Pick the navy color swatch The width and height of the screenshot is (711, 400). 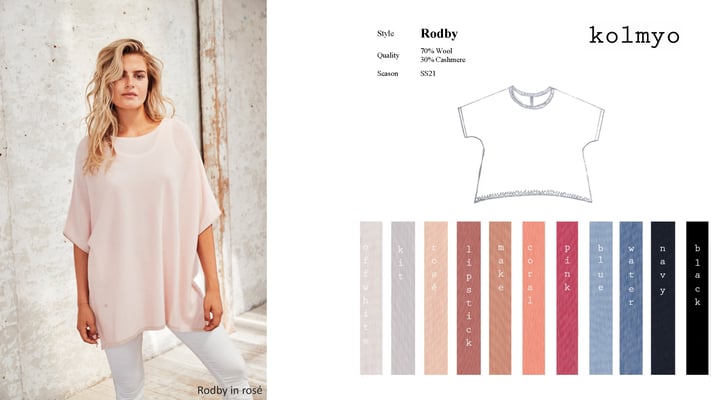point(663,298)
